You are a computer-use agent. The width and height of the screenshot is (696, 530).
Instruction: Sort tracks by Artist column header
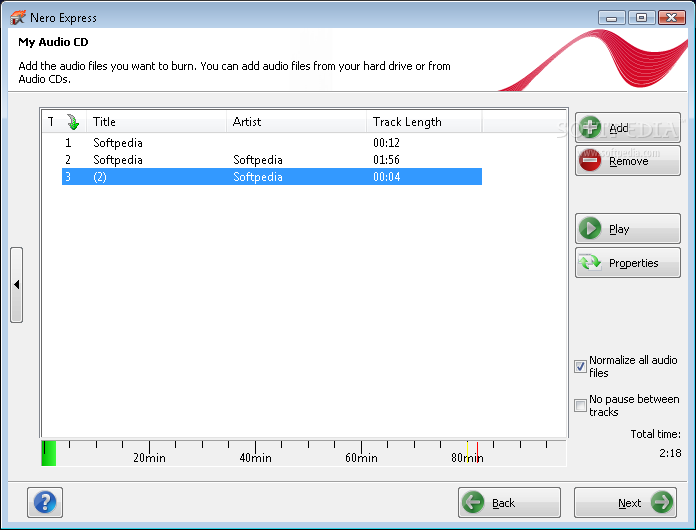point(296,122)
